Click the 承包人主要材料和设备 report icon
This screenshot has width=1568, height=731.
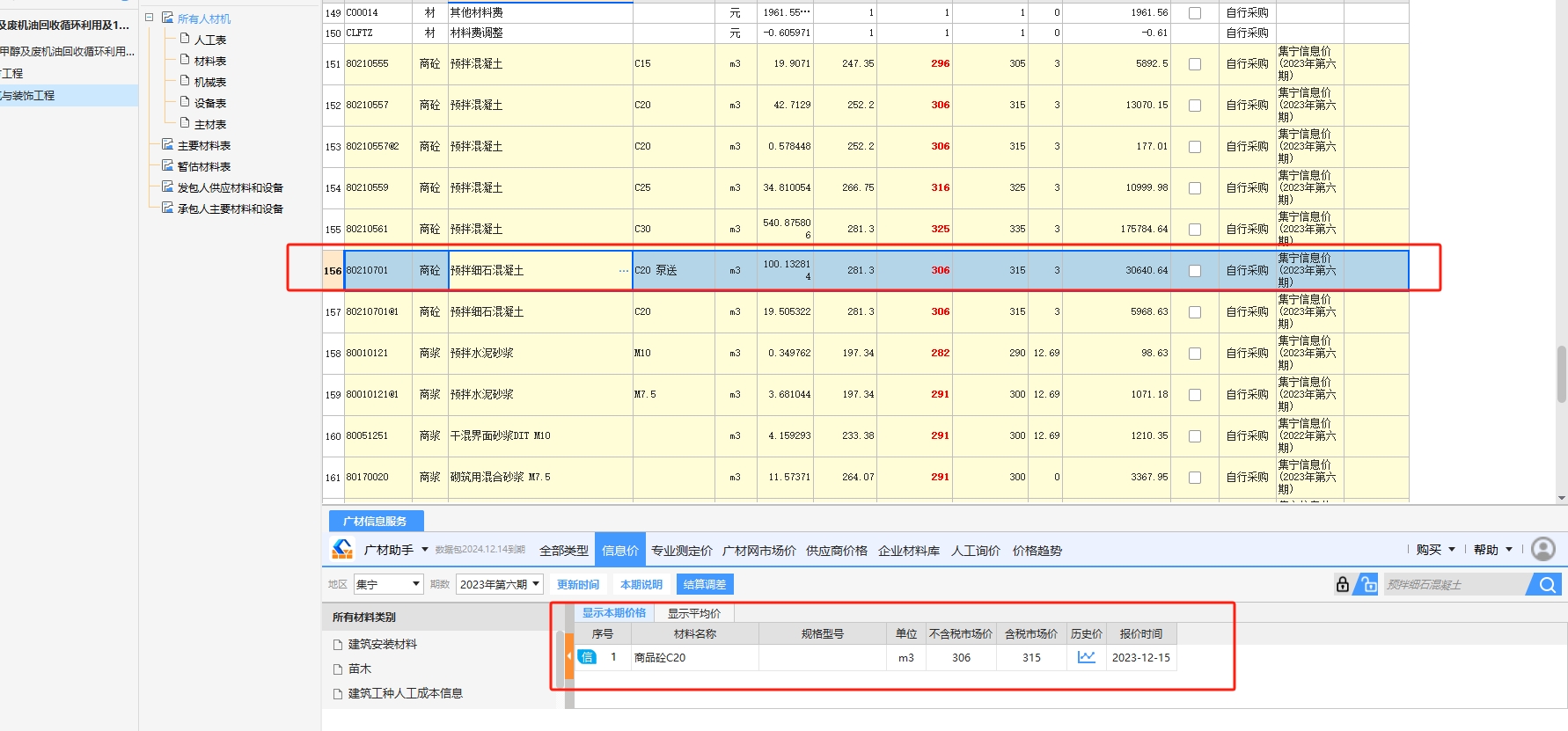coord(167,208)
